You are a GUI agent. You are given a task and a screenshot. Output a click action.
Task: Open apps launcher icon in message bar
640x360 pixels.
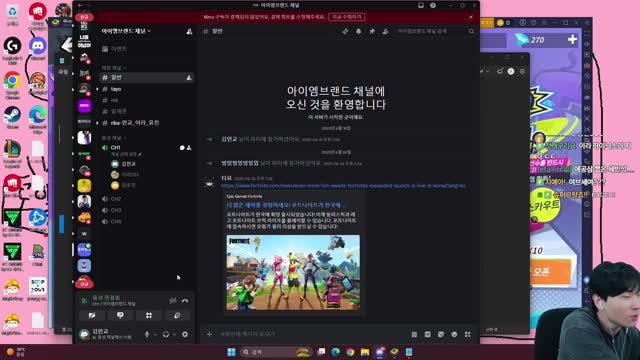(468, 334)
